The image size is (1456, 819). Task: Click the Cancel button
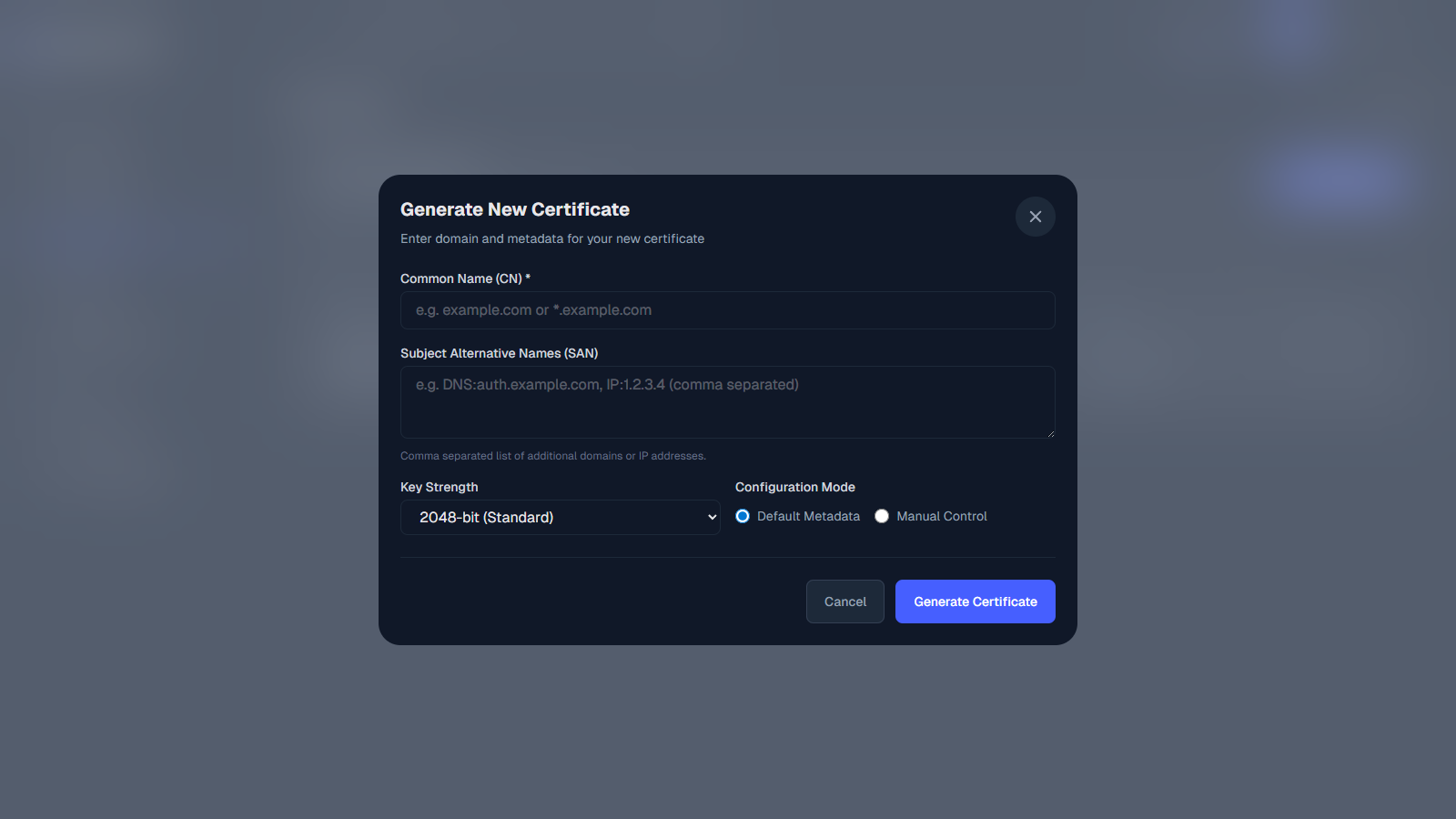coord(844,602)
